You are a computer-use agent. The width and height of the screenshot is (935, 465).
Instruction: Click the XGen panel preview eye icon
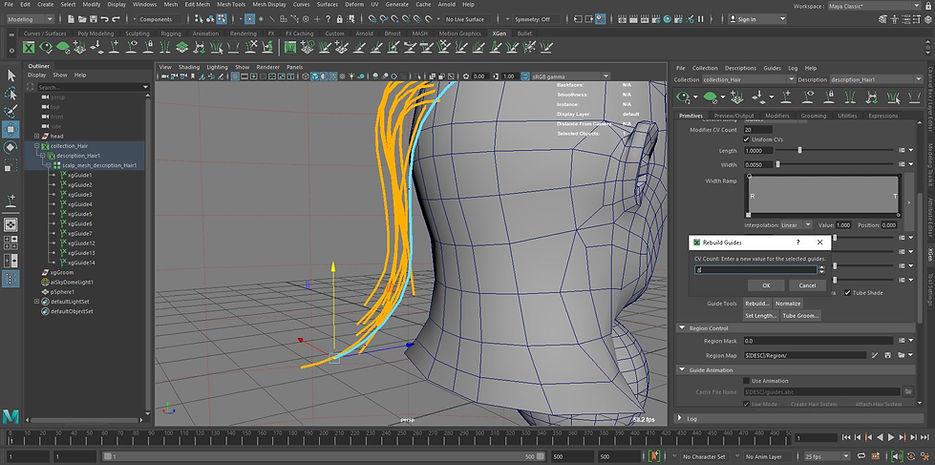click(685, 97)
